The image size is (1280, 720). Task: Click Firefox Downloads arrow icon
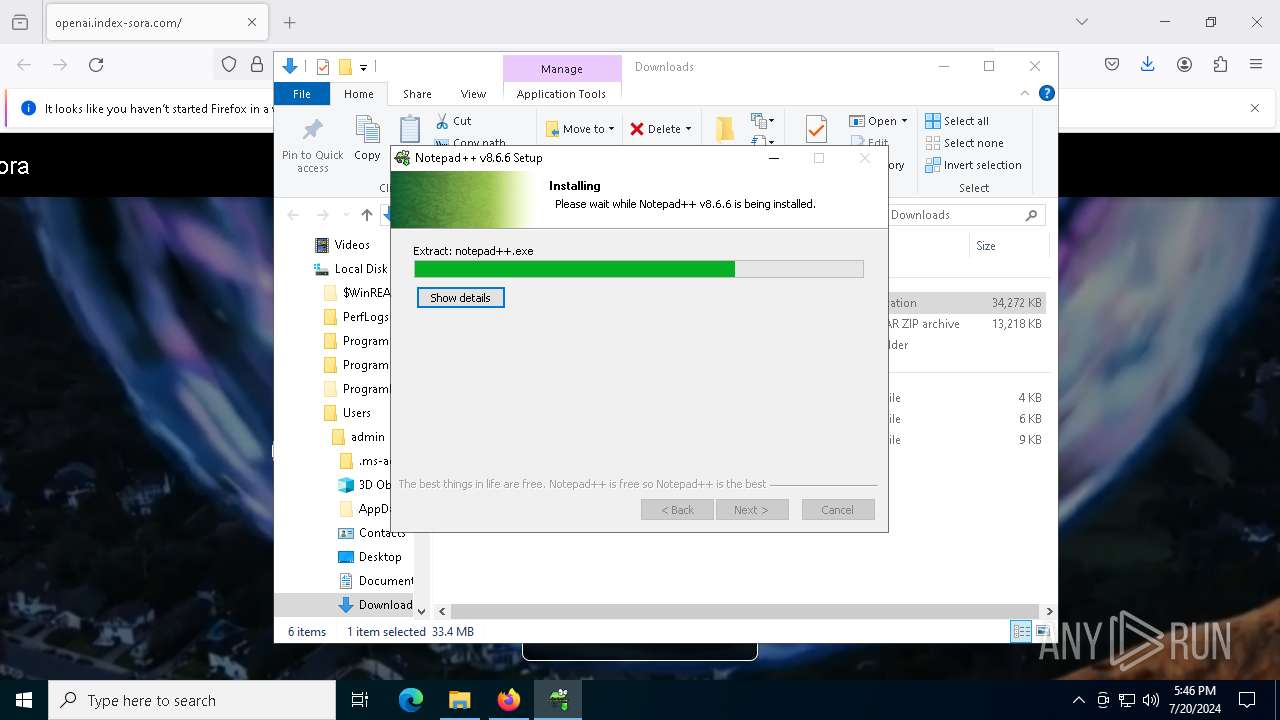tap(1148, 65)
